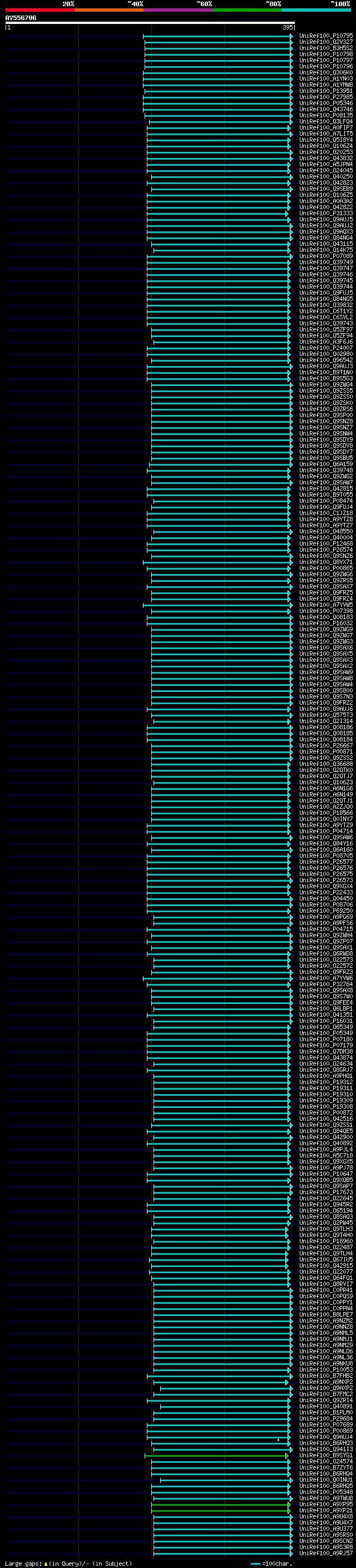The width and height of the screenshot is (356, 1568).
Task: Open hit UniRef100_P18566
Action: click(325, 813)
